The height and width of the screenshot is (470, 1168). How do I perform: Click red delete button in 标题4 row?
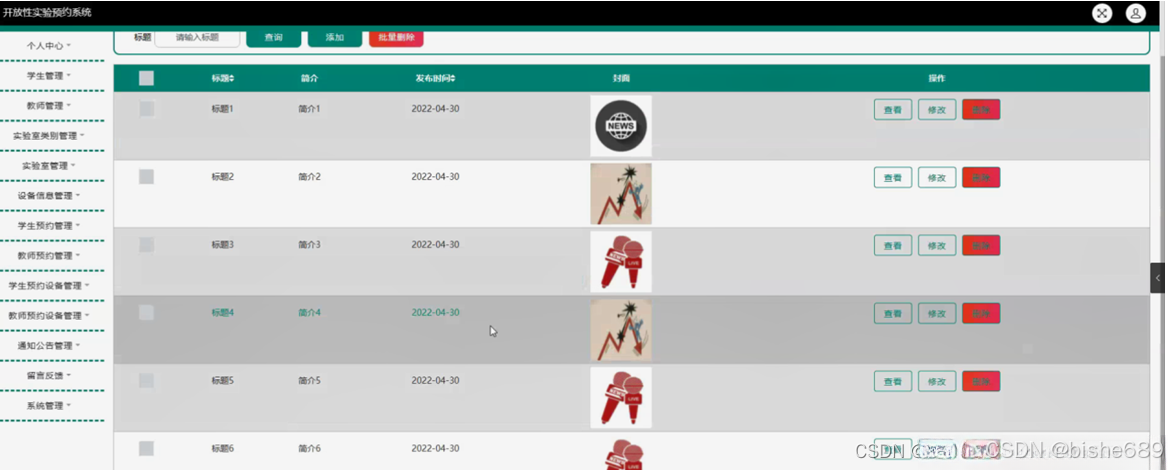click(981, 313)
